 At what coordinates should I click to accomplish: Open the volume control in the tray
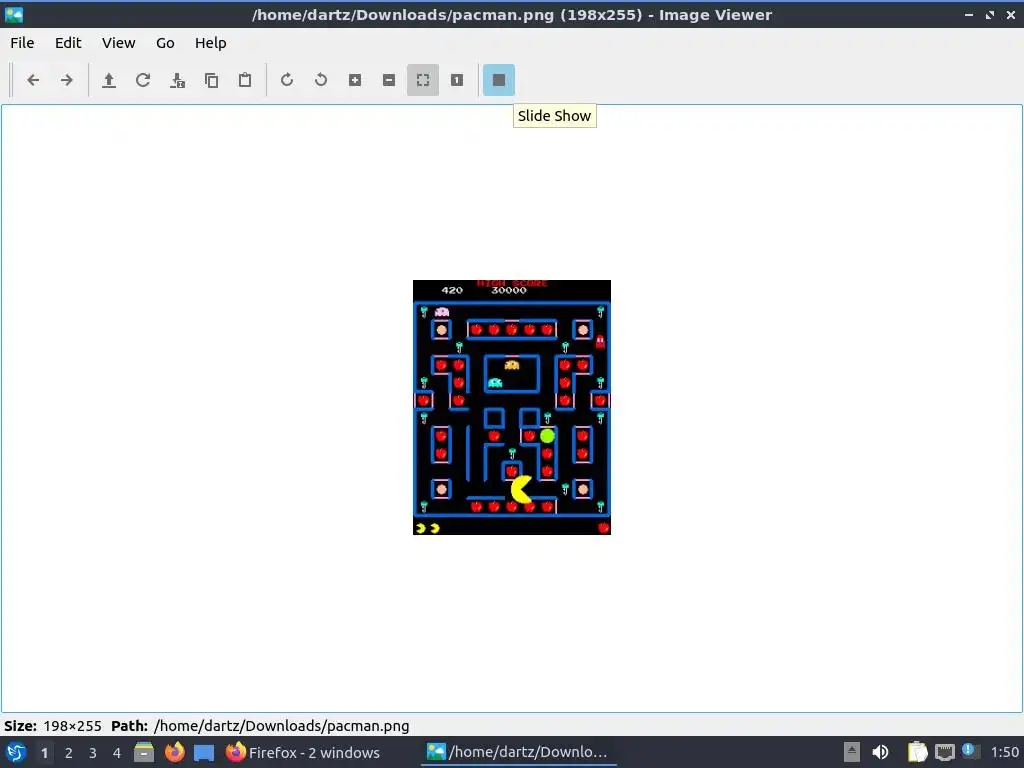click(880, 752)
